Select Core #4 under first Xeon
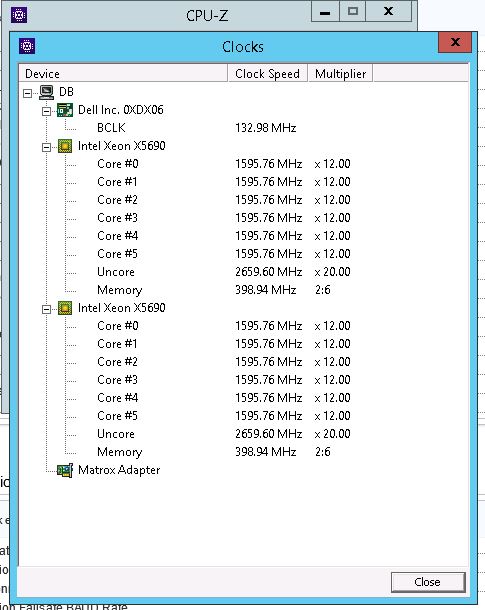The width and height of the screenshot is (485, 610). pyautogui.click(x=118, y=236)
